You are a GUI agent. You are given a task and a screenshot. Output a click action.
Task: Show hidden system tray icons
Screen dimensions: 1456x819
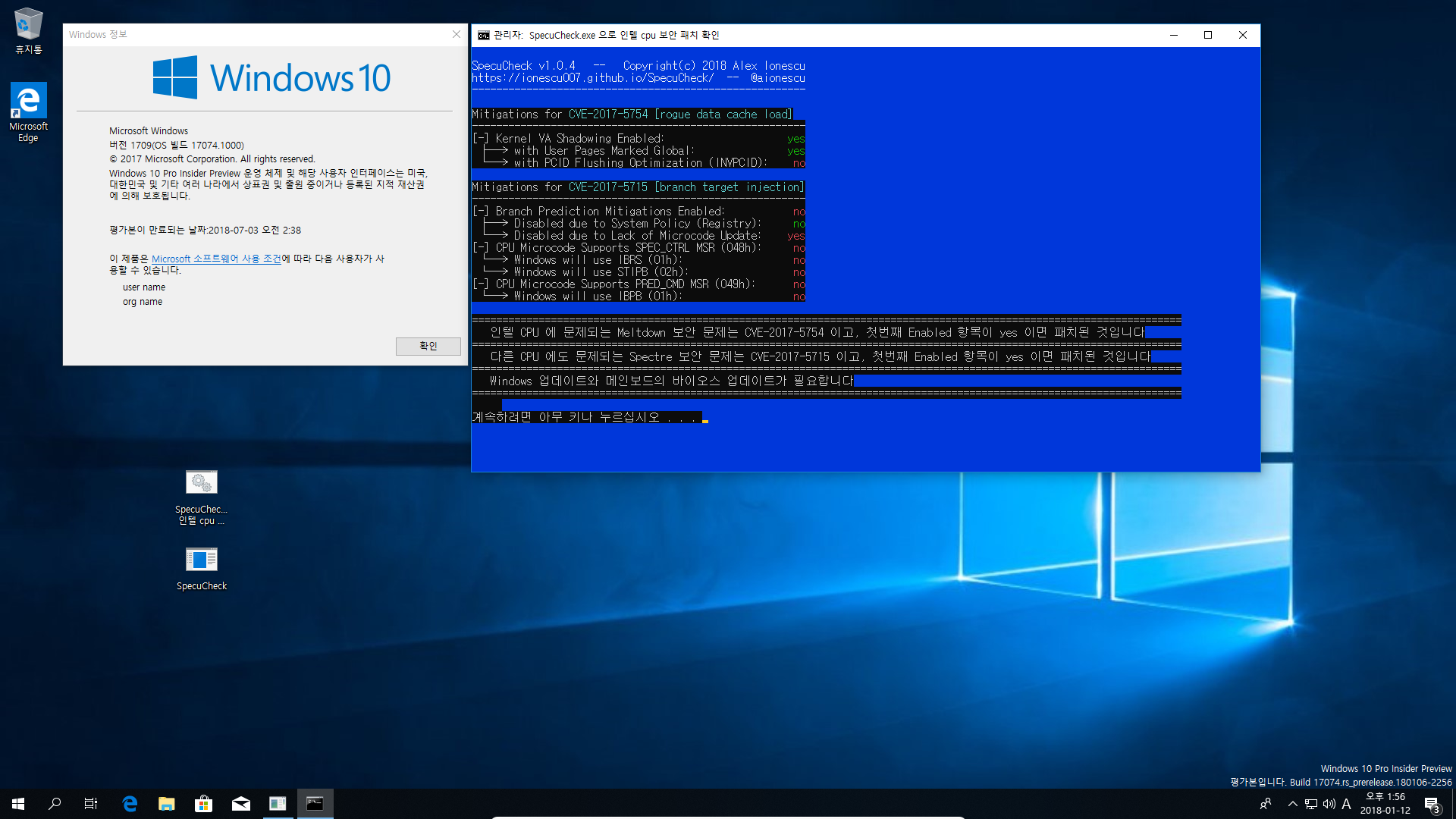pyautogui.click(x=1292, y=804)
